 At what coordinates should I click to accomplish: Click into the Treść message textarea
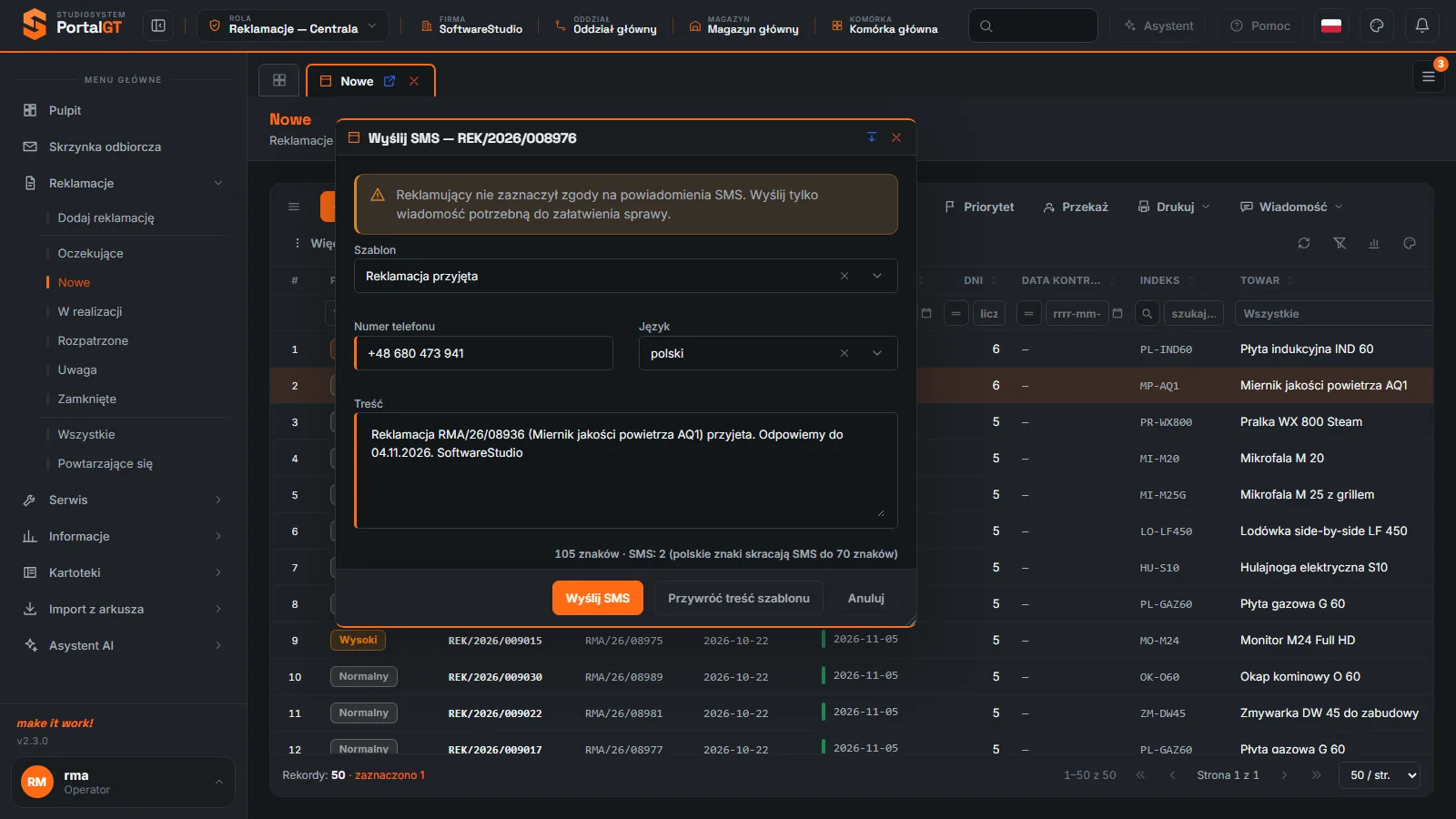(x=626, y=470)
